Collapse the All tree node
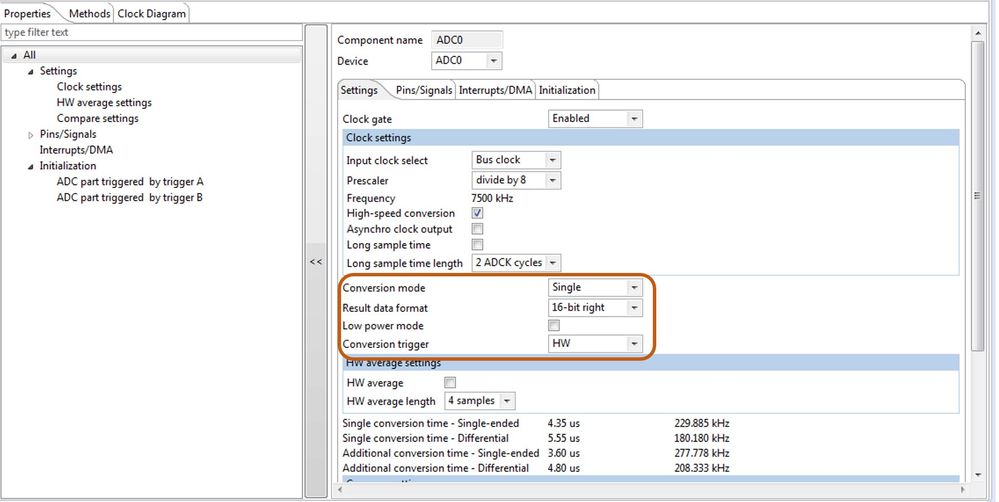Image resolution: width=999 pixels, height=502 pixels. pos(14,56)
